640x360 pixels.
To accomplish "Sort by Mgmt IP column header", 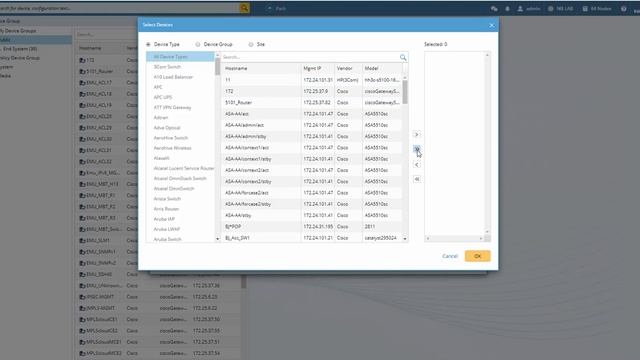I will 318,68.
